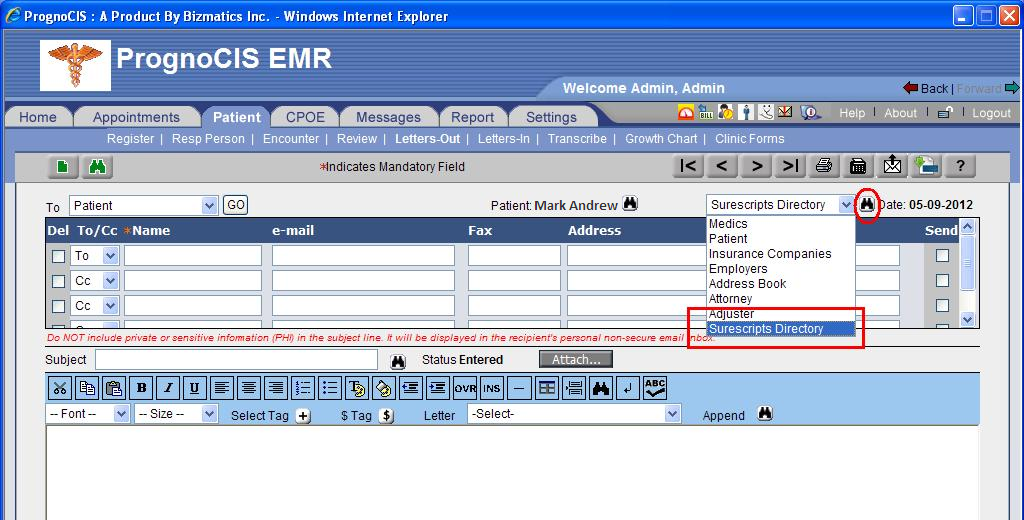Click into the Subject input field

point(236,359)
